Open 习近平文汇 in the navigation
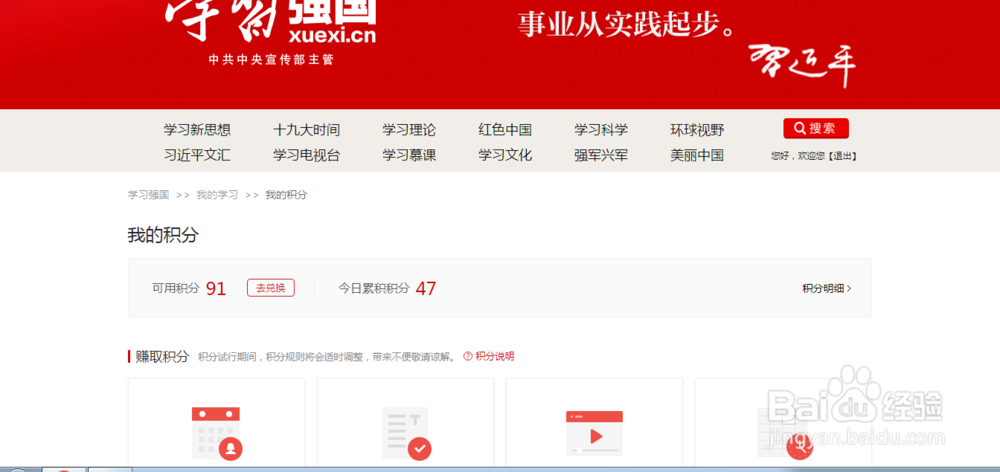Image resolution: width=1000 pixels, height=472 pixels. 197,155
